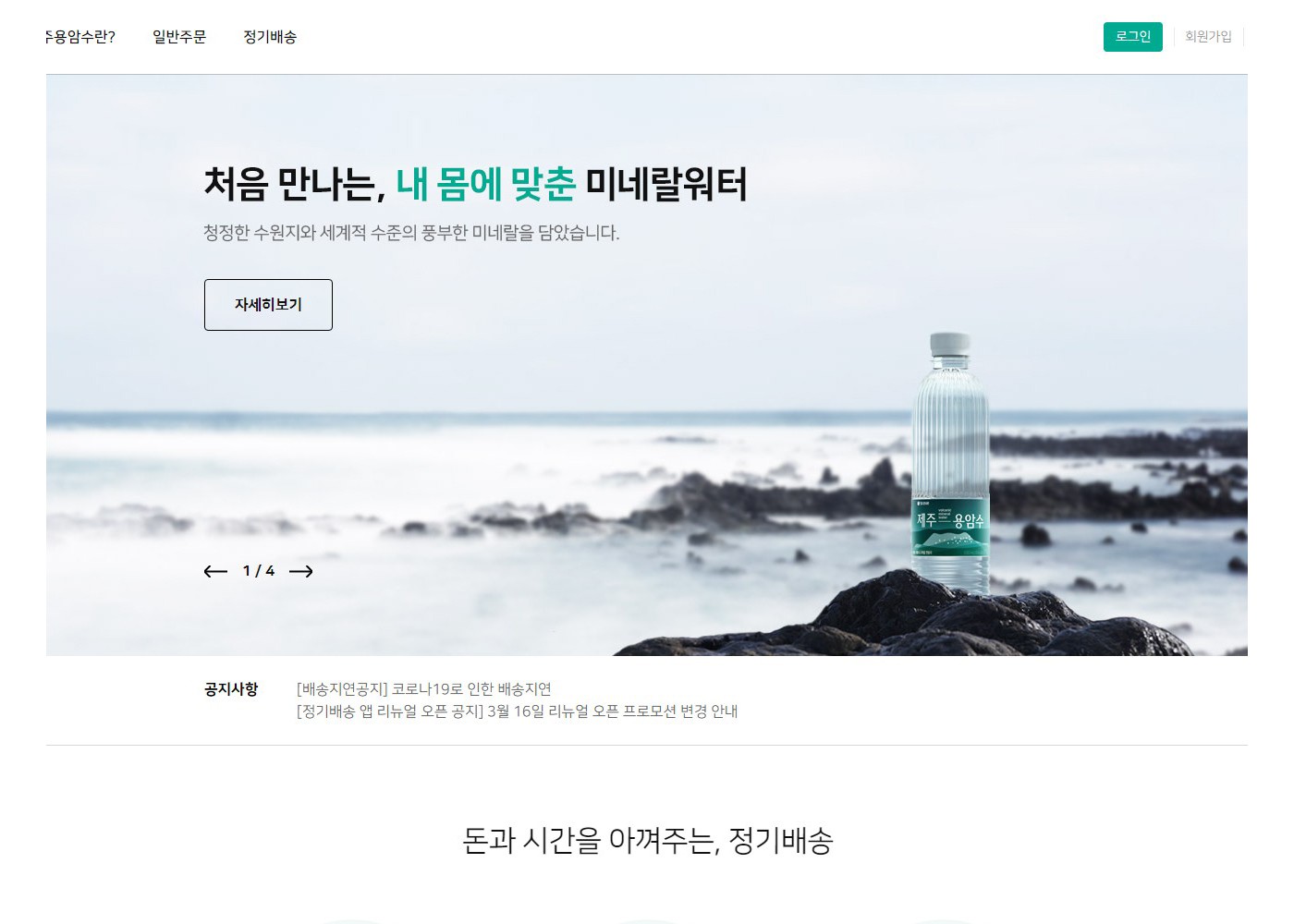Image resolution: width=1294 pixels, height=924 pixels.
Task: Open the 용암수란? menu item
Action: (80, 37)
